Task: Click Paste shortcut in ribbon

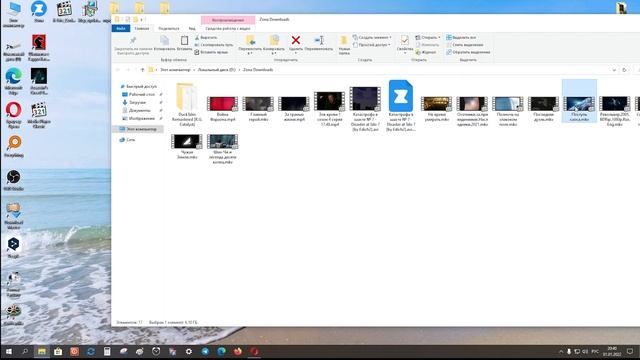Action: [x=211, y=52]
